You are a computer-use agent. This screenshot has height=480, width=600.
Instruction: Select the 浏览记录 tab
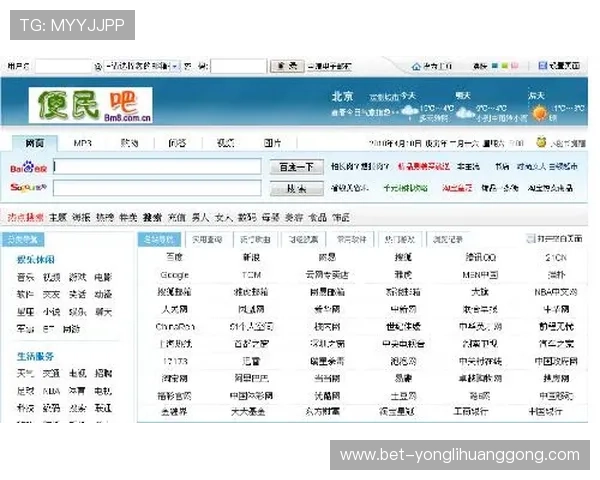click(x=448, y=240)
